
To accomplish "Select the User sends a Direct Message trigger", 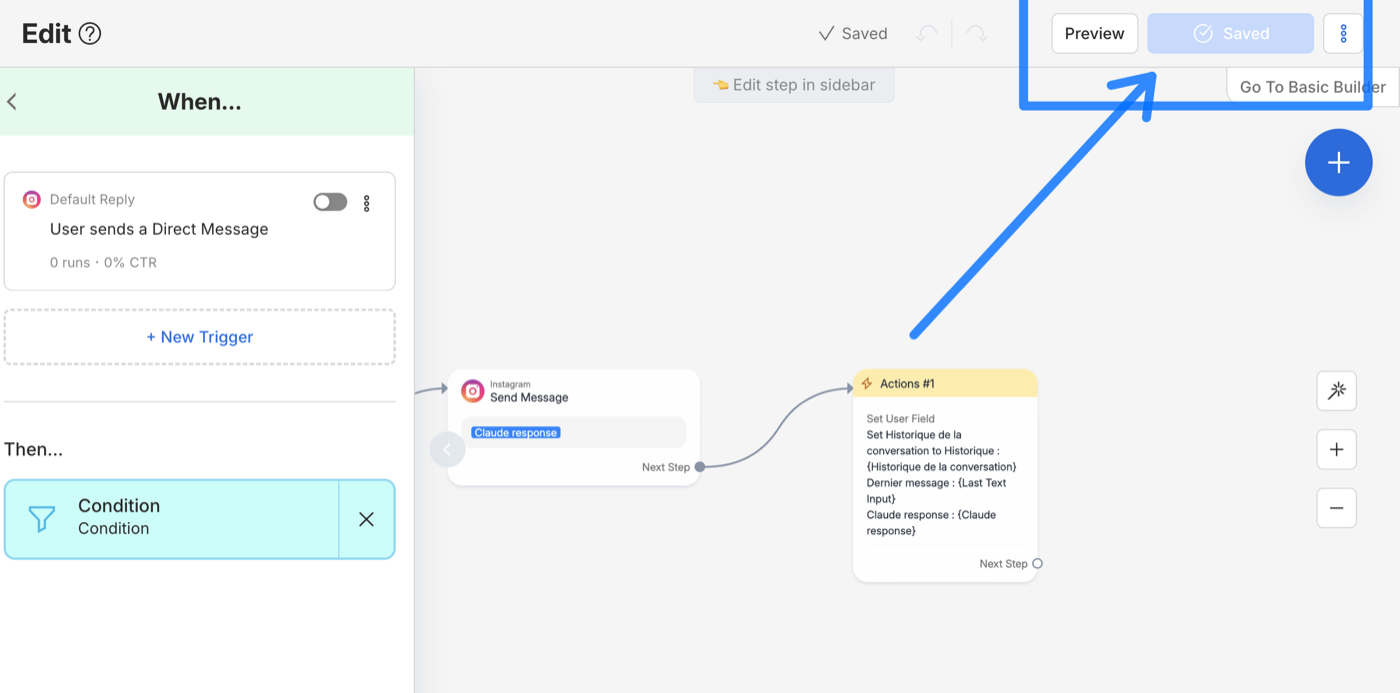I will coord(159,229).
